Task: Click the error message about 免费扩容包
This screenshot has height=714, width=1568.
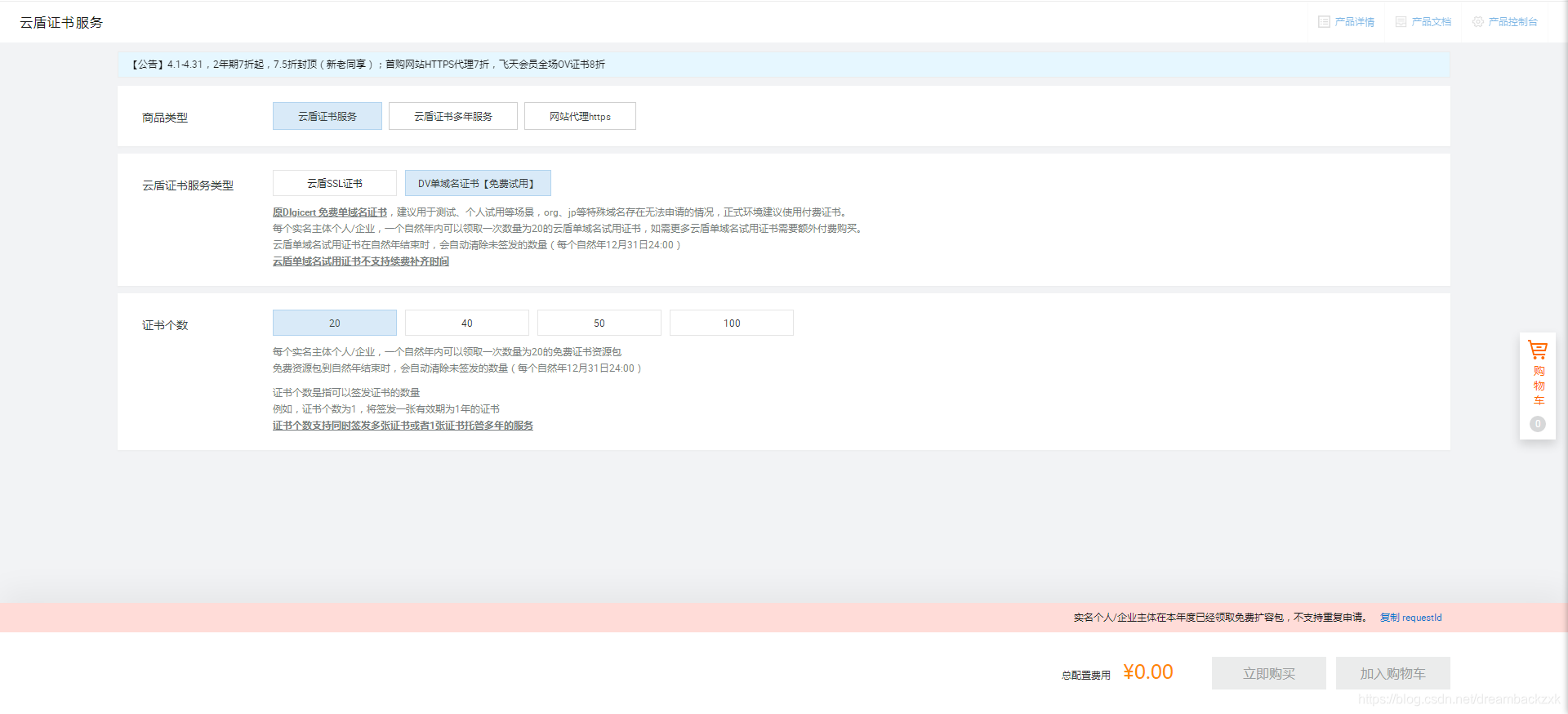Action: coord(1221,618)
